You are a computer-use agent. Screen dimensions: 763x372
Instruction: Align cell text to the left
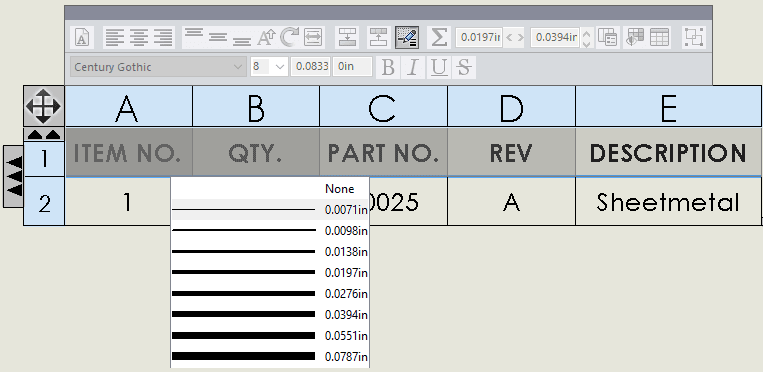[x=115, y=37]
